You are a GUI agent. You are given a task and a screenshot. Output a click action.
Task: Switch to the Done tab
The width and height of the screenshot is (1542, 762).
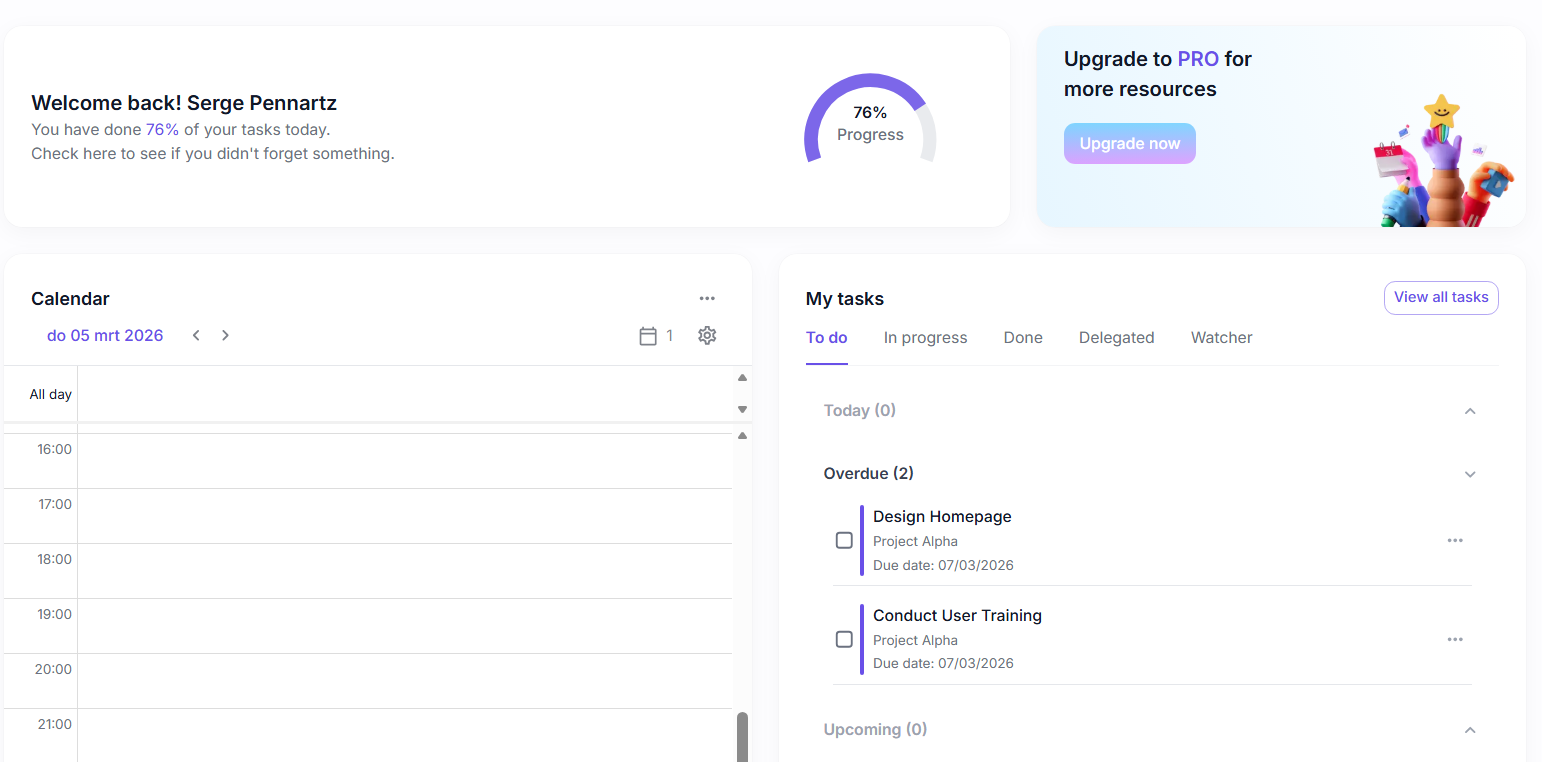point(1023,338)
